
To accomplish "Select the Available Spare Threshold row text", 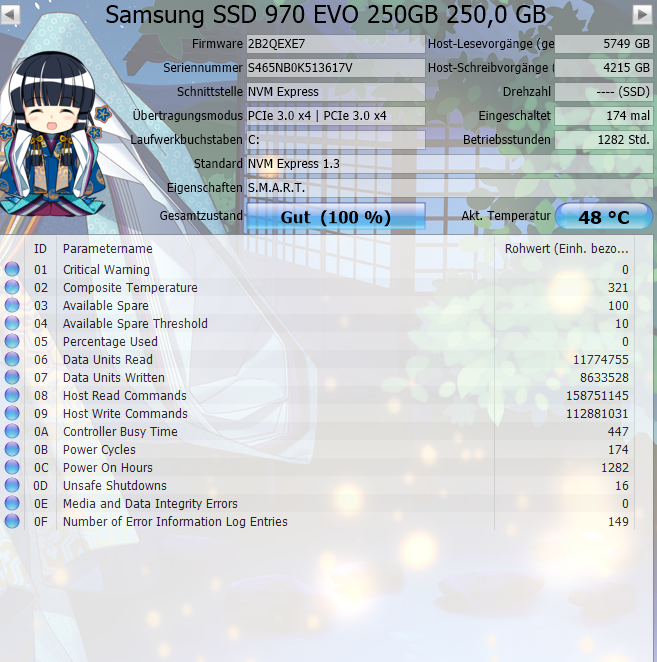I will pos(135,323).
